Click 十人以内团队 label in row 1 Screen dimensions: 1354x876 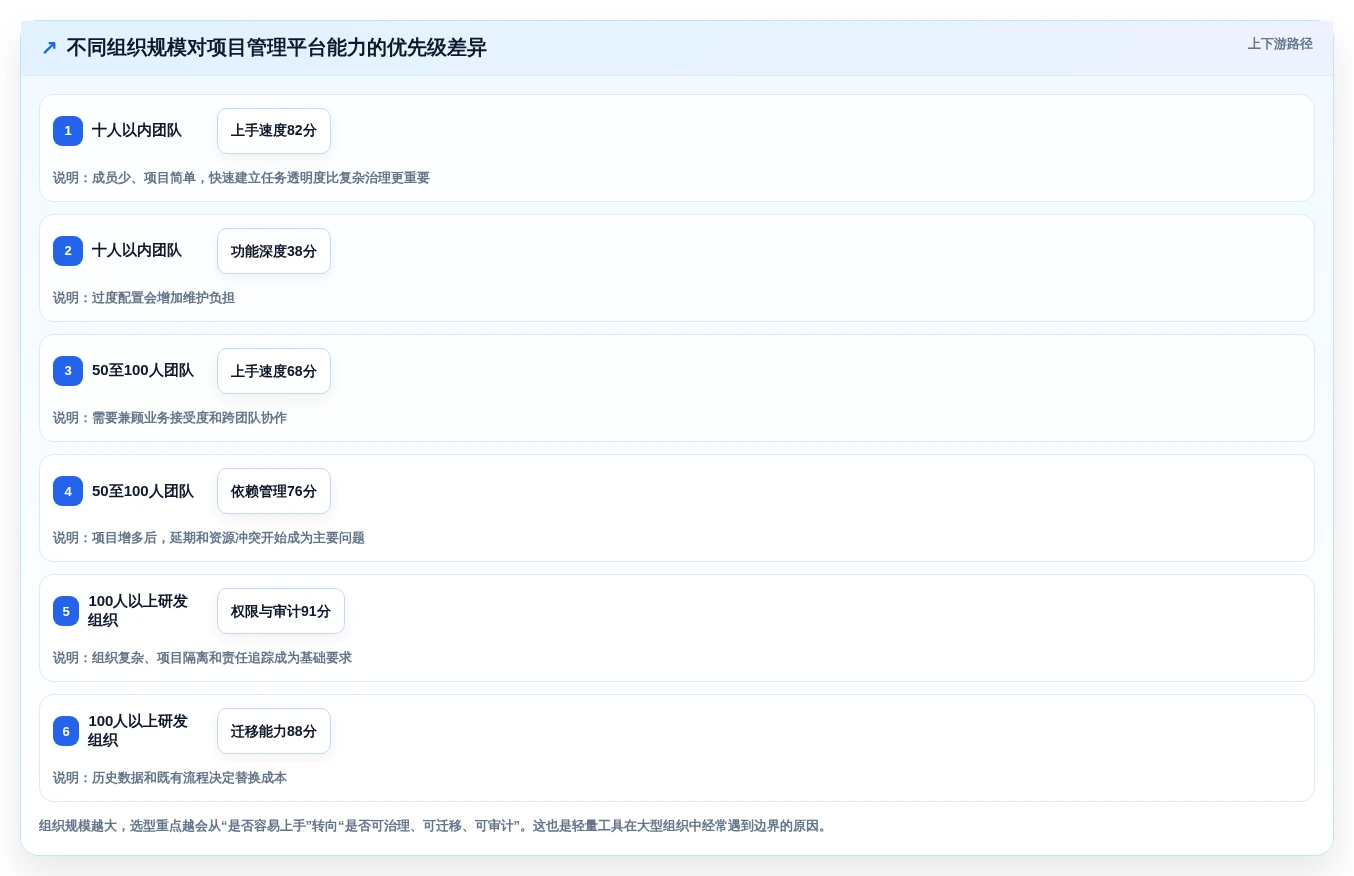(137, 130)
